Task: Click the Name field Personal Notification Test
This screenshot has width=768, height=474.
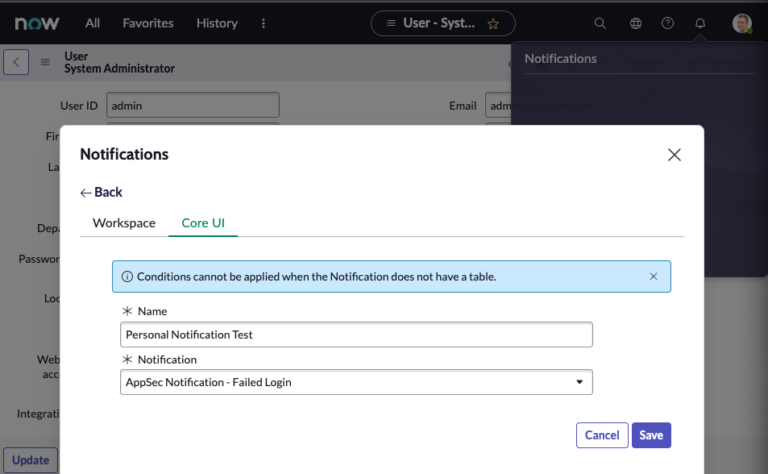Action: click(357, 335)
